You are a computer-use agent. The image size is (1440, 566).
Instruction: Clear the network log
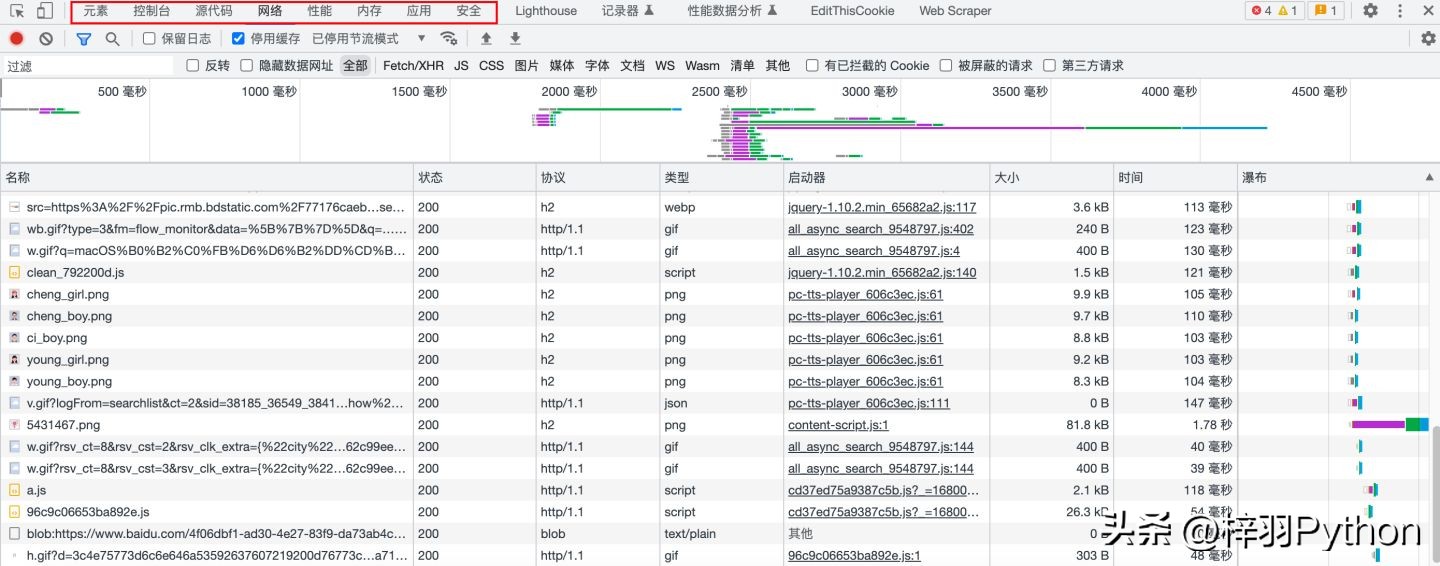(46, 39)
